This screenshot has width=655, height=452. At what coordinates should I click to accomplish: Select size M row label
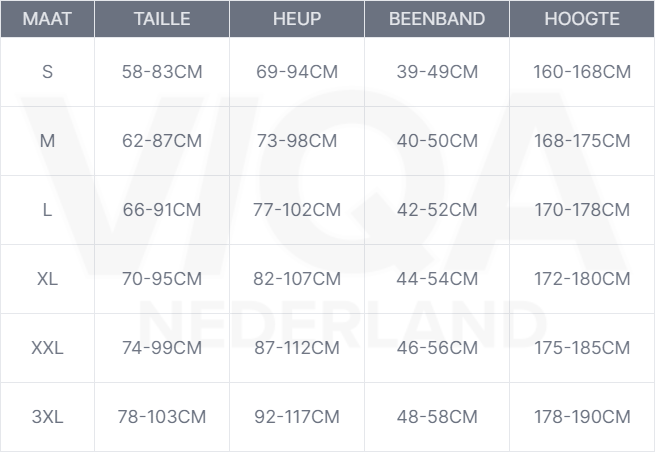click(x=47, y=141)
